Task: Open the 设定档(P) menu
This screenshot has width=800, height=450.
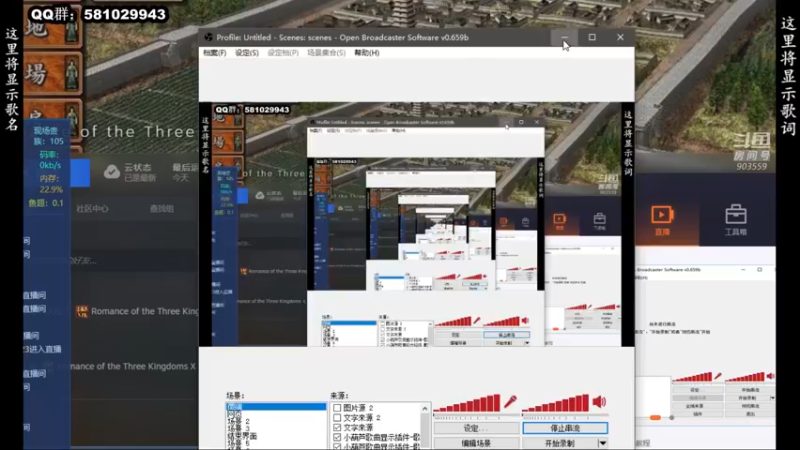Action: pos(283,53)
